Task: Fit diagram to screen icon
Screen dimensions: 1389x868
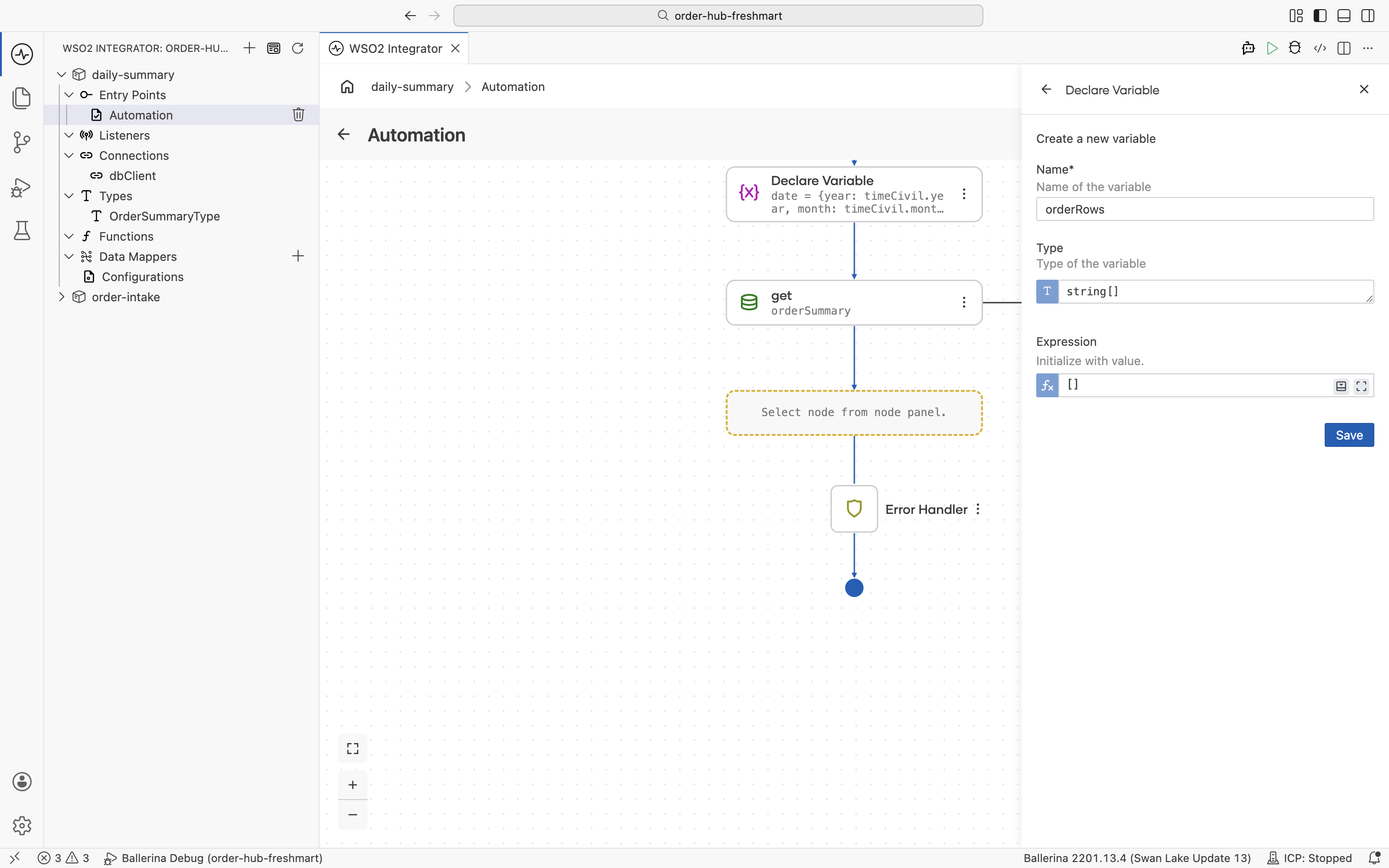Action: (352, 749)
